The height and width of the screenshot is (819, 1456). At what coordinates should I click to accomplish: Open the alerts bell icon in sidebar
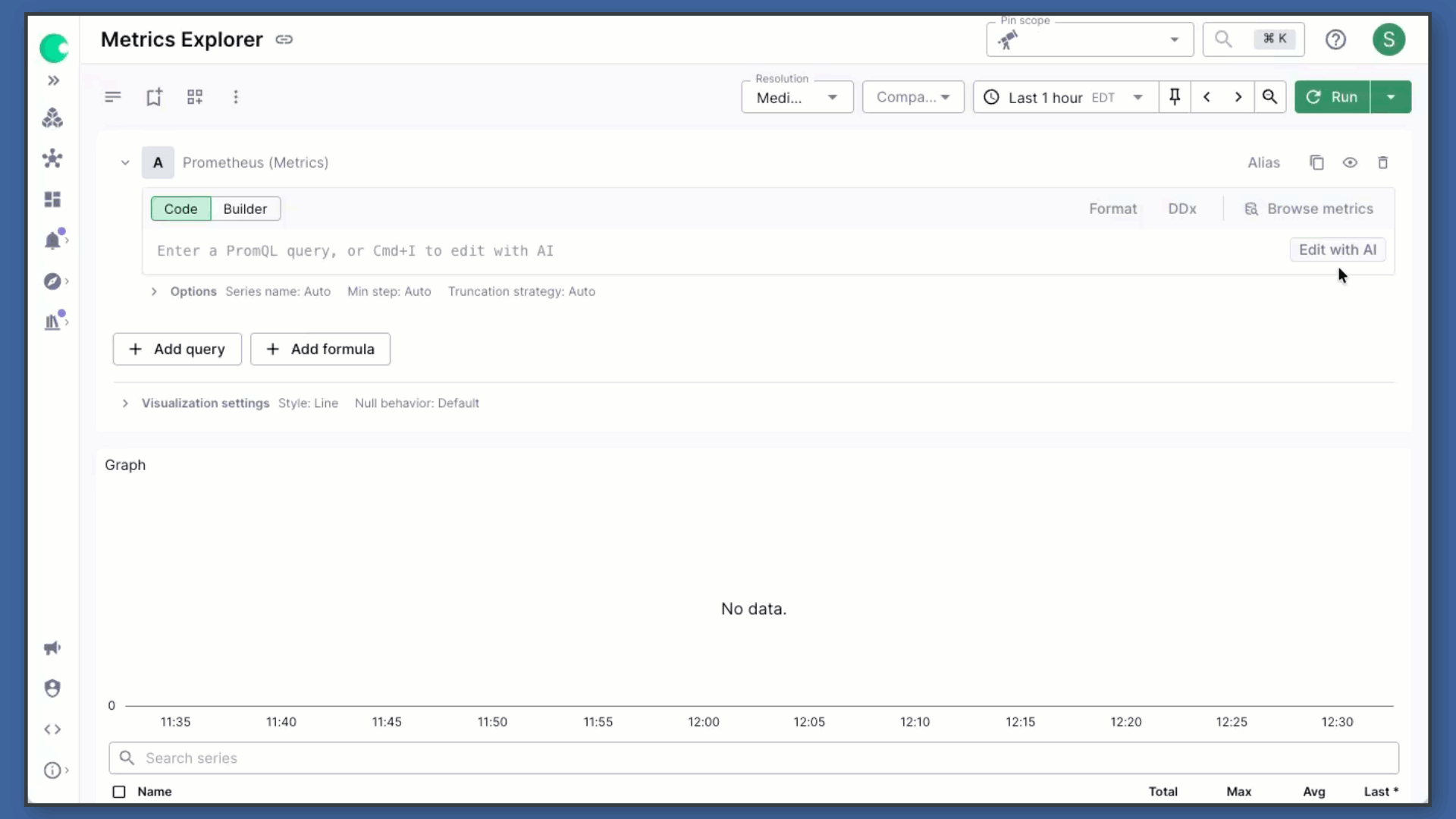point(52,240)
